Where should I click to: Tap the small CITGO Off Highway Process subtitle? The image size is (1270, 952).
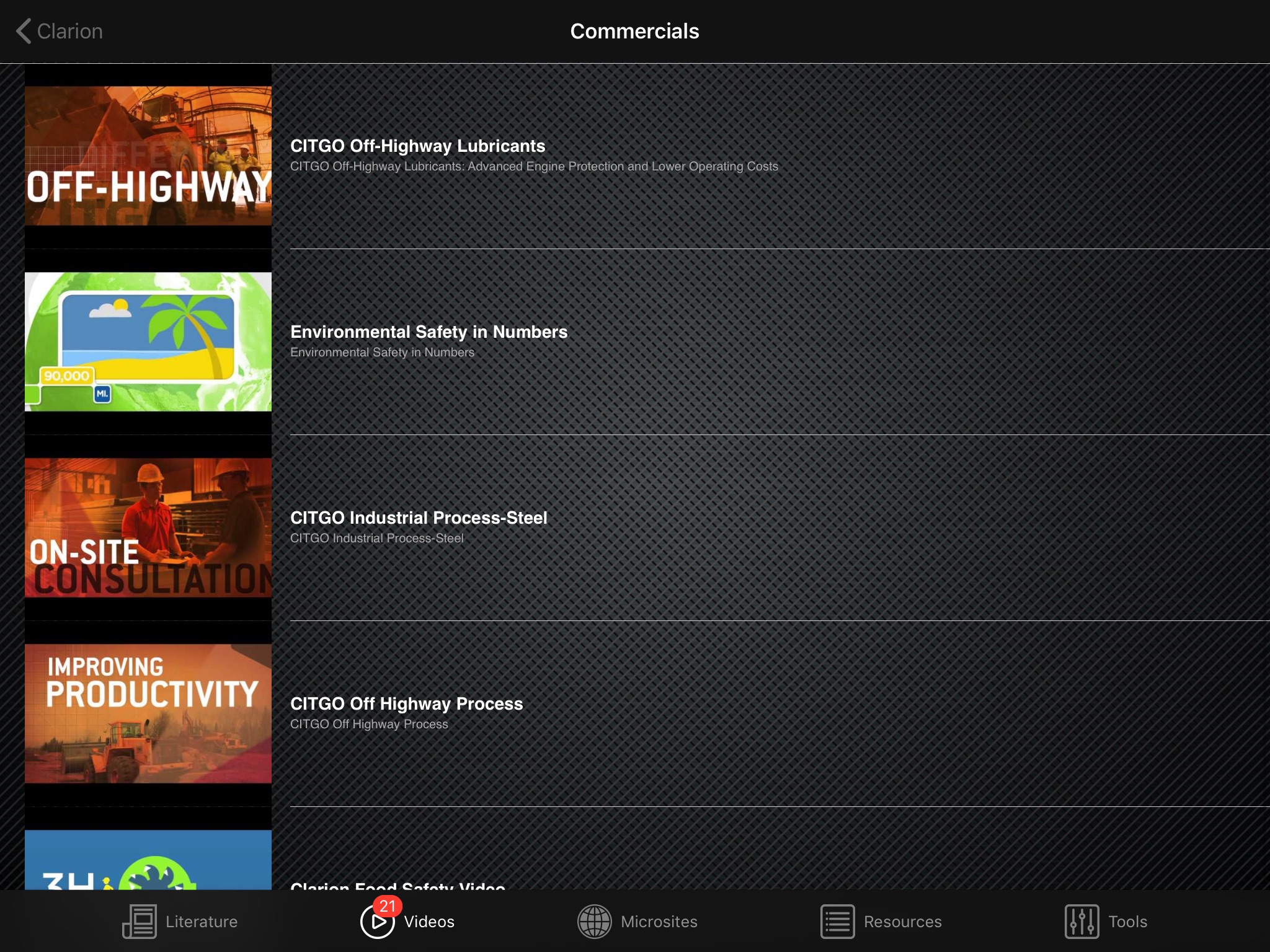pos(369,724)
